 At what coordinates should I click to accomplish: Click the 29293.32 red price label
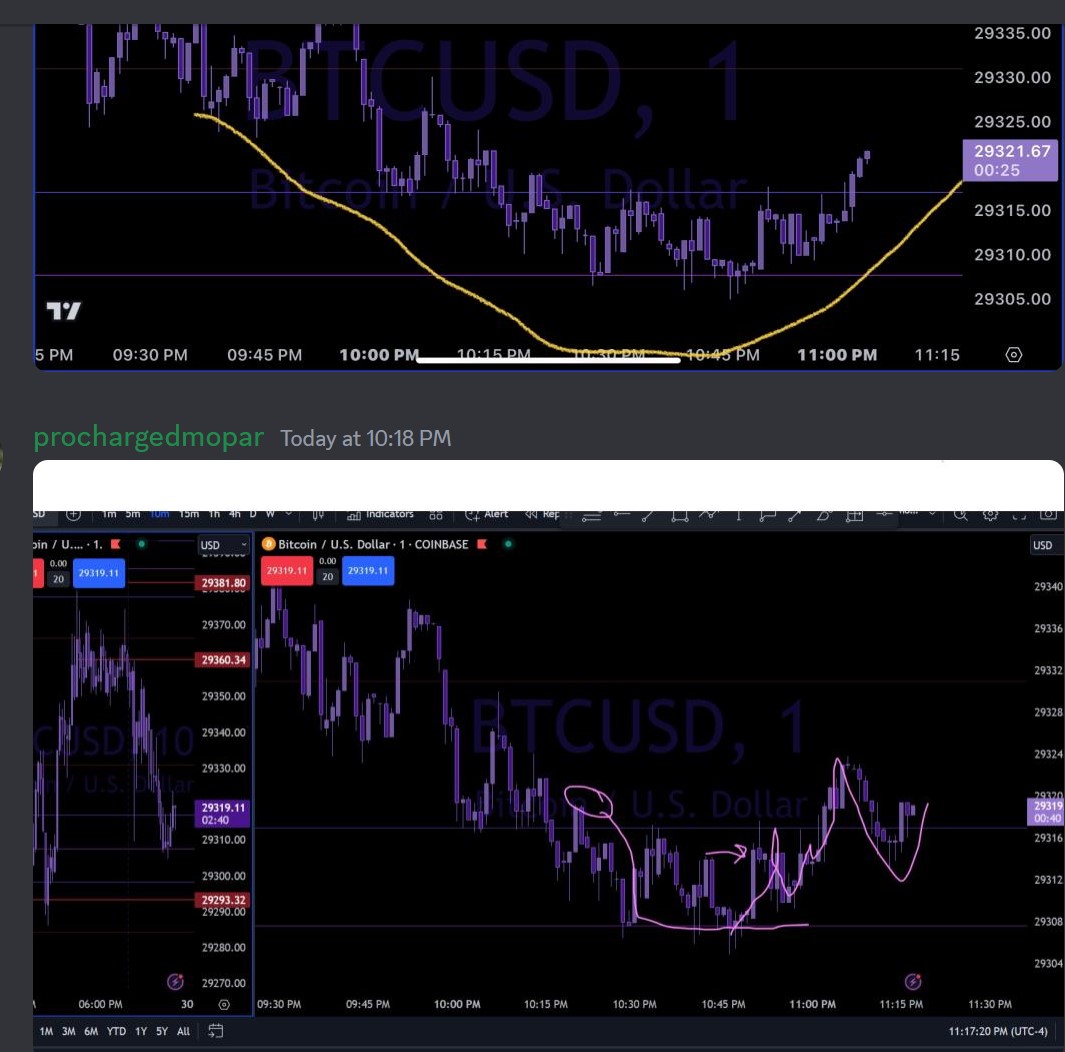223,900
